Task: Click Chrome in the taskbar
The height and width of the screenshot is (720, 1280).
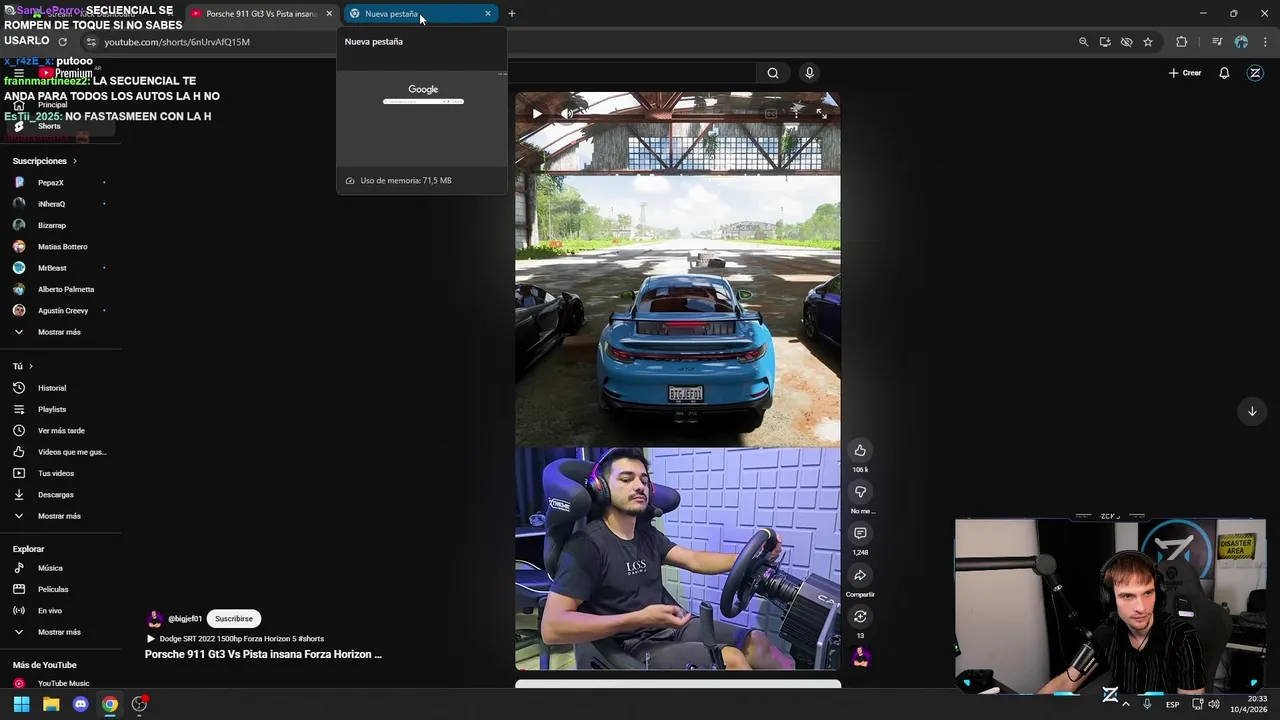Action: 110,704
